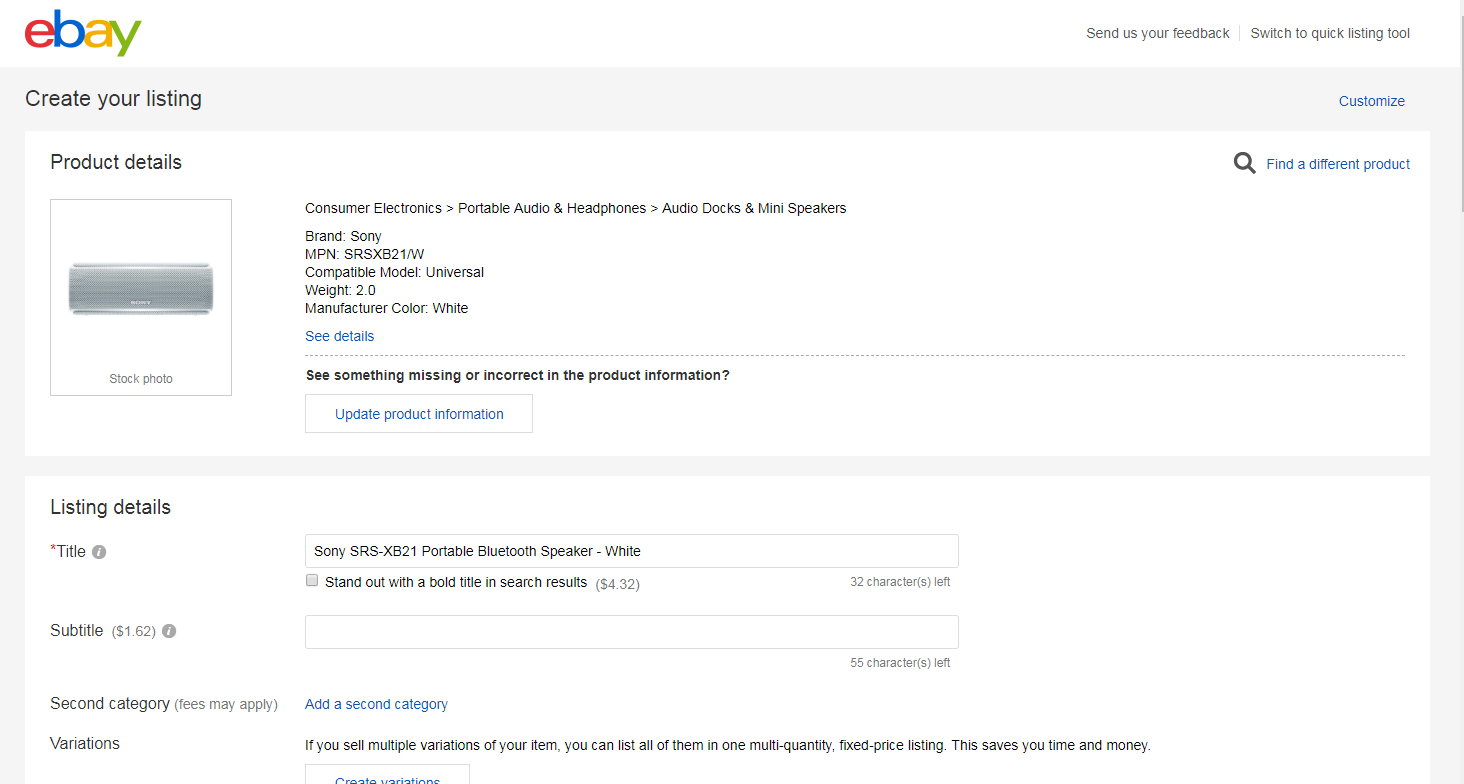Click the 'Weight: 2.0' text
The image size is (1464, 784).
[340, 290]
